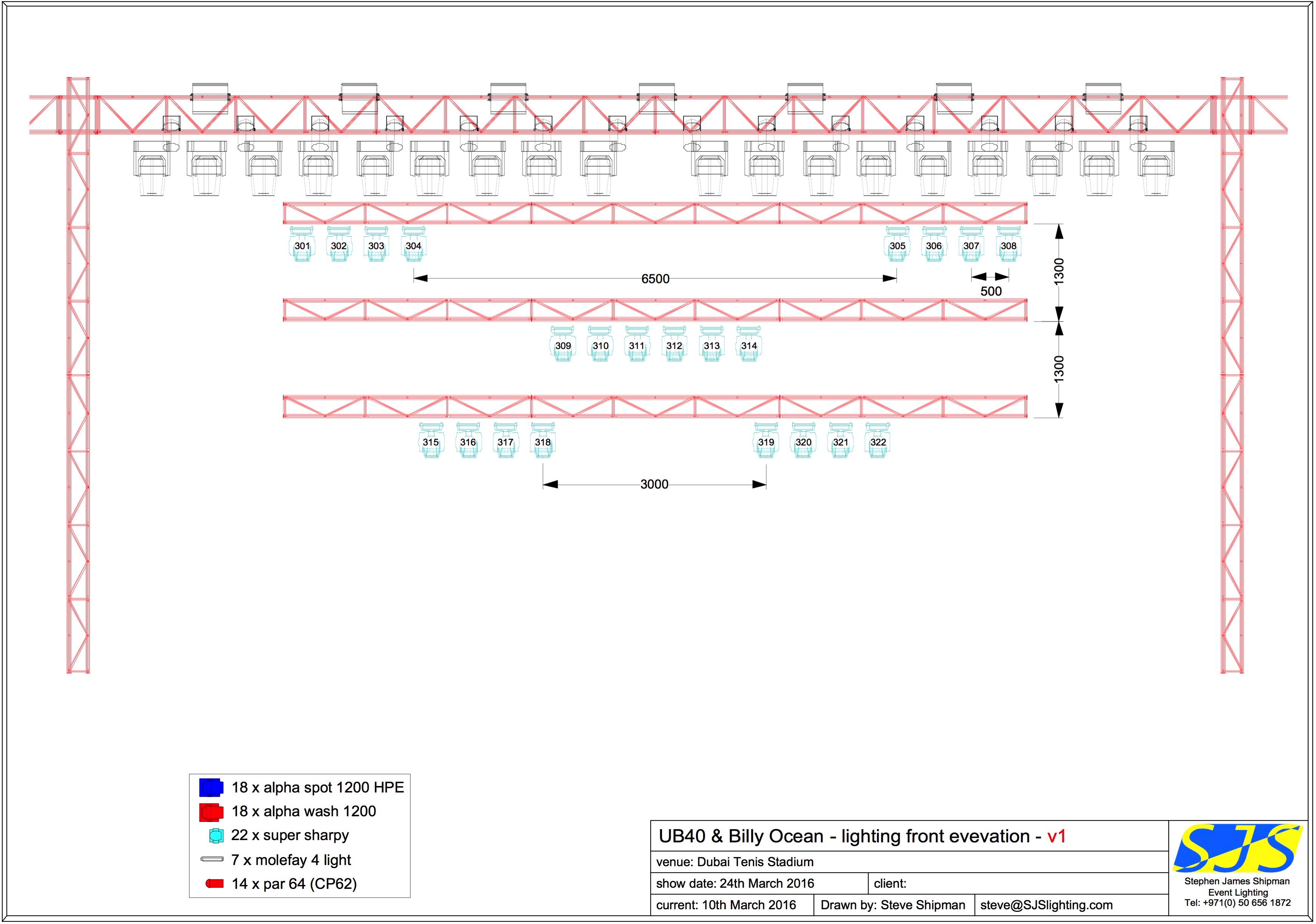The image size is (1316, 924).
Task: Click the cyan super sharpy legend icon
Action: 216,836
